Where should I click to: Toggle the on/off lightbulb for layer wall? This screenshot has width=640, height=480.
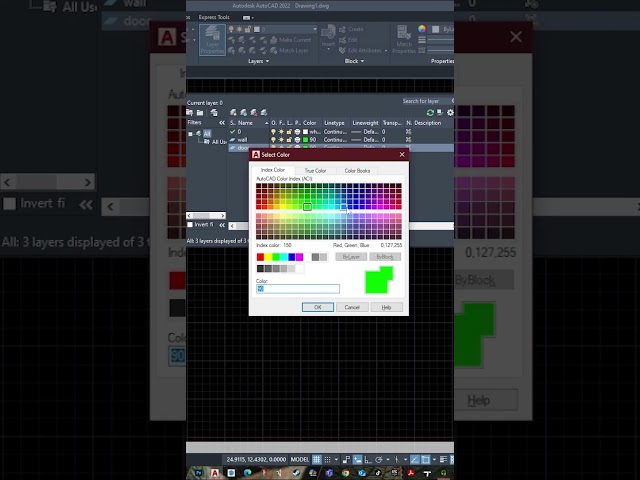pos(273,140)
